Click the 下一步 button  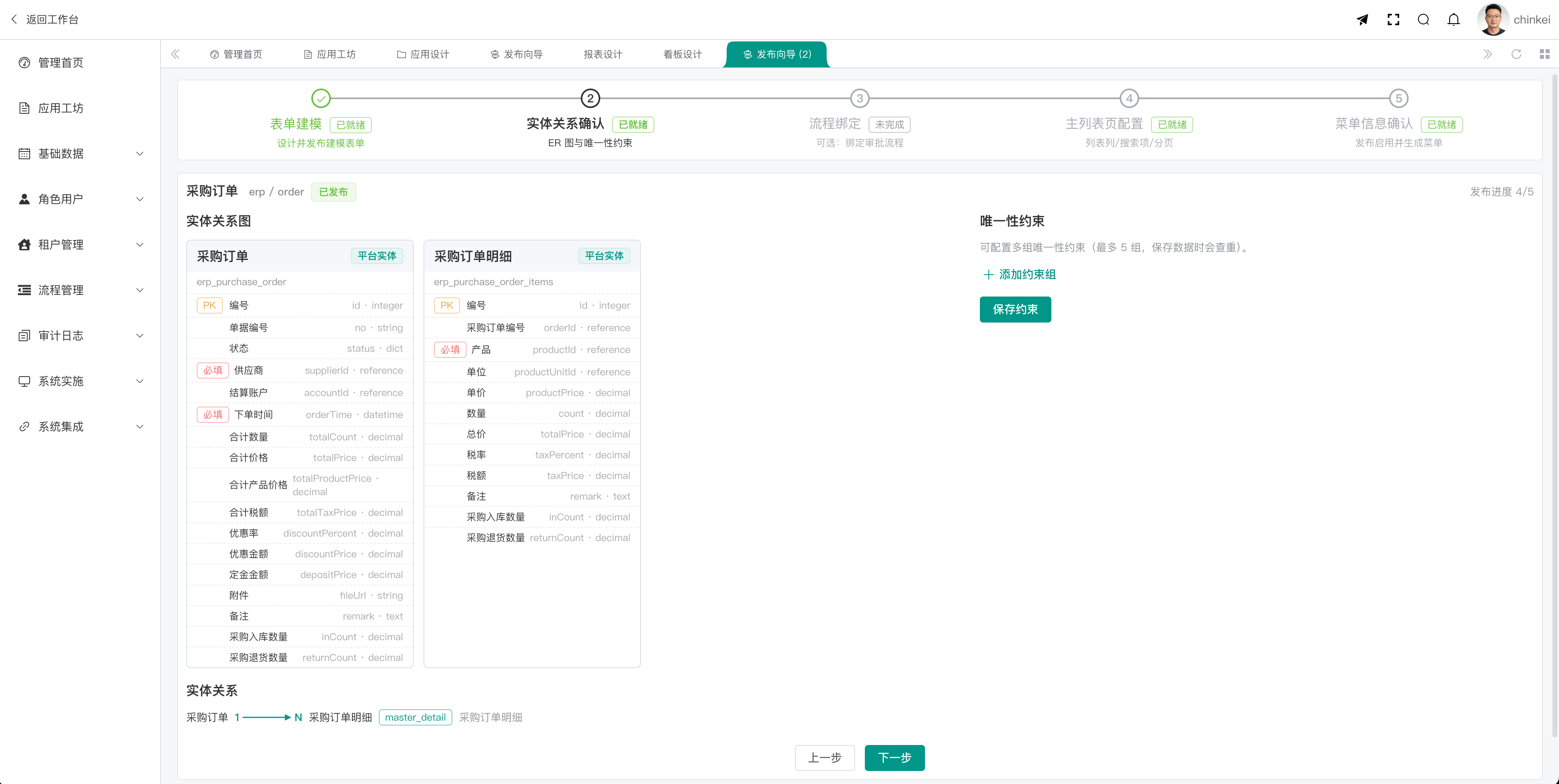click(x=895, y=757)
